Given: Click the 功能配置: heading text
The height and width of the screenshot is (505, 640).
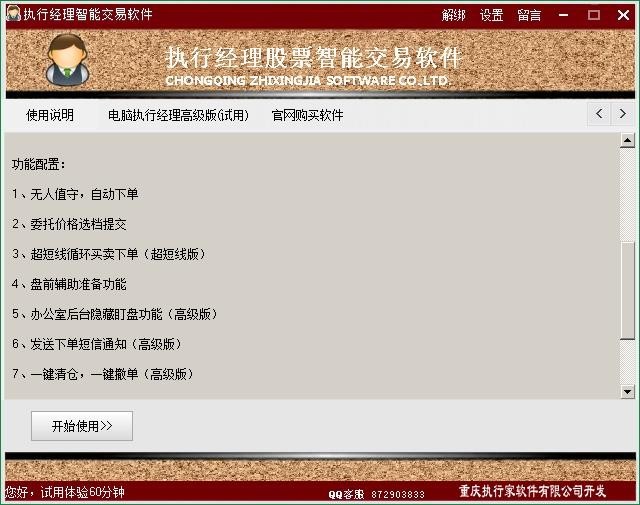Looking at the screenshot, I should [x=39, y=165].
